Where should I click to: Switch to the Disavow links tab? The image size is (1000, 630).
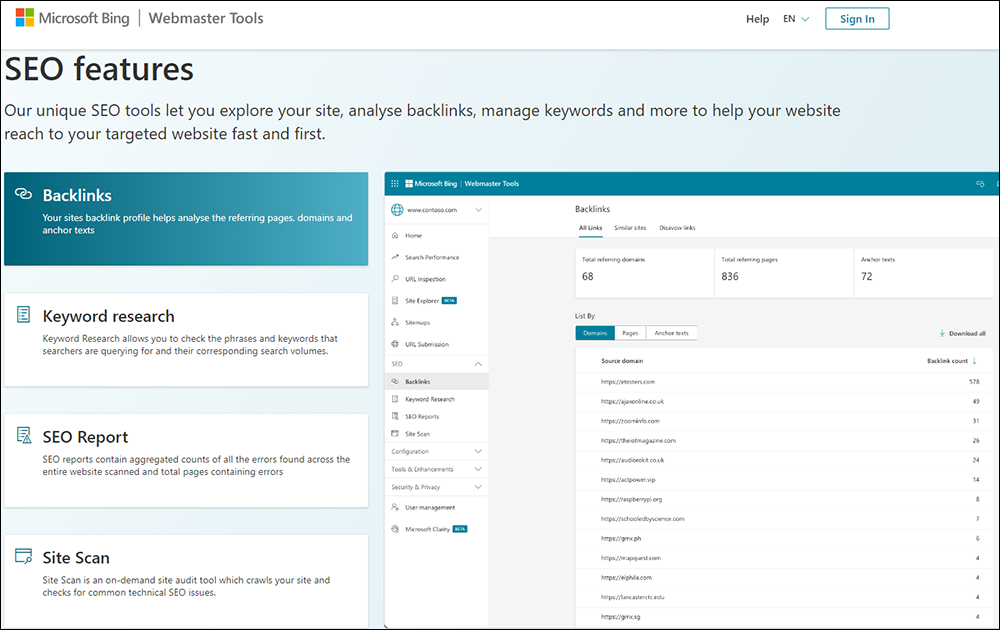[x=677, y=228]
